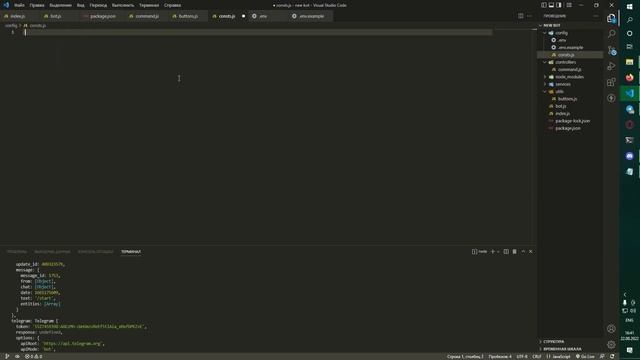Switch to the command.js editor tab
Image resolution: width=640 pixels, height=360 pixels.
coord(147,16)
